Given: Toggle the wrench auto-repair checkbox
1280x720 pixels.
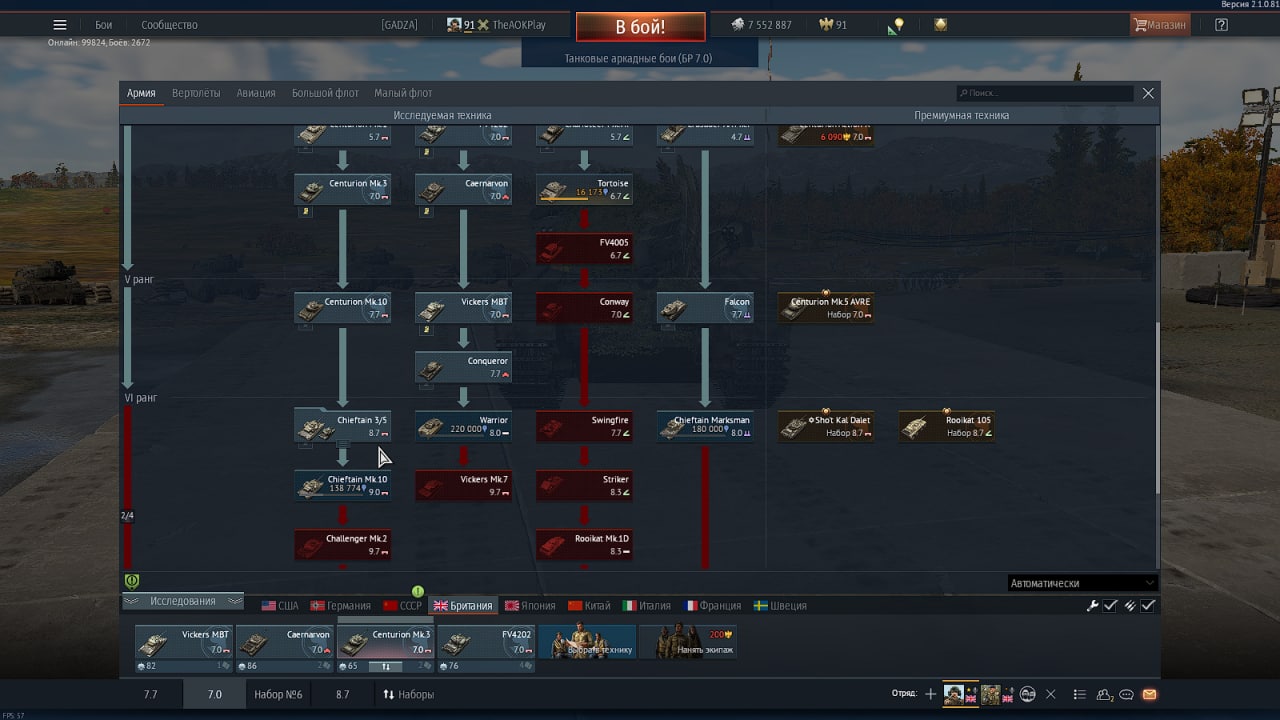Looking at the screenshot, I should tap(1110, 605).
